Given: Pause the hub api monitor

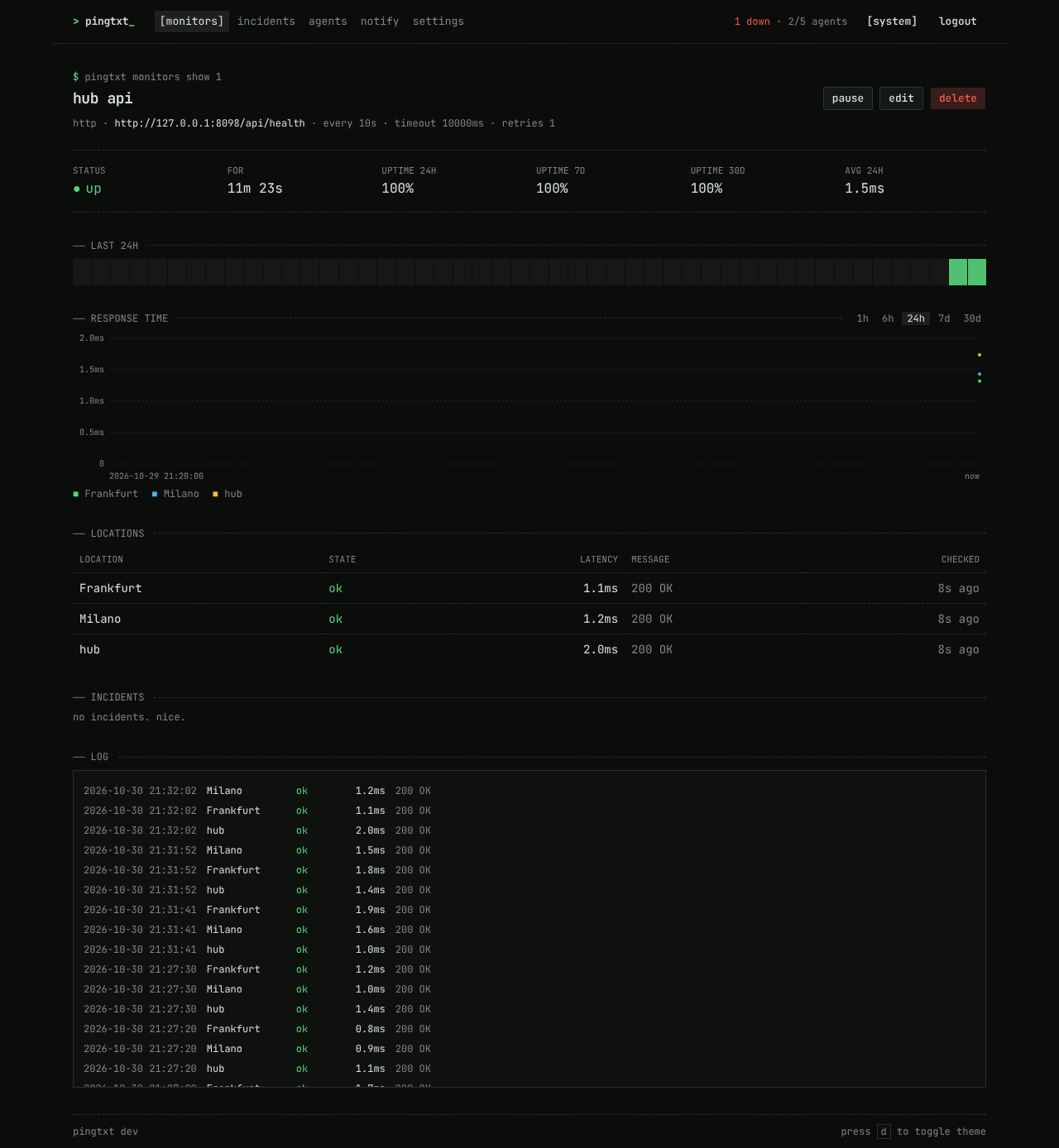Looking at the screenshot, I should click(x=848, y=98).
